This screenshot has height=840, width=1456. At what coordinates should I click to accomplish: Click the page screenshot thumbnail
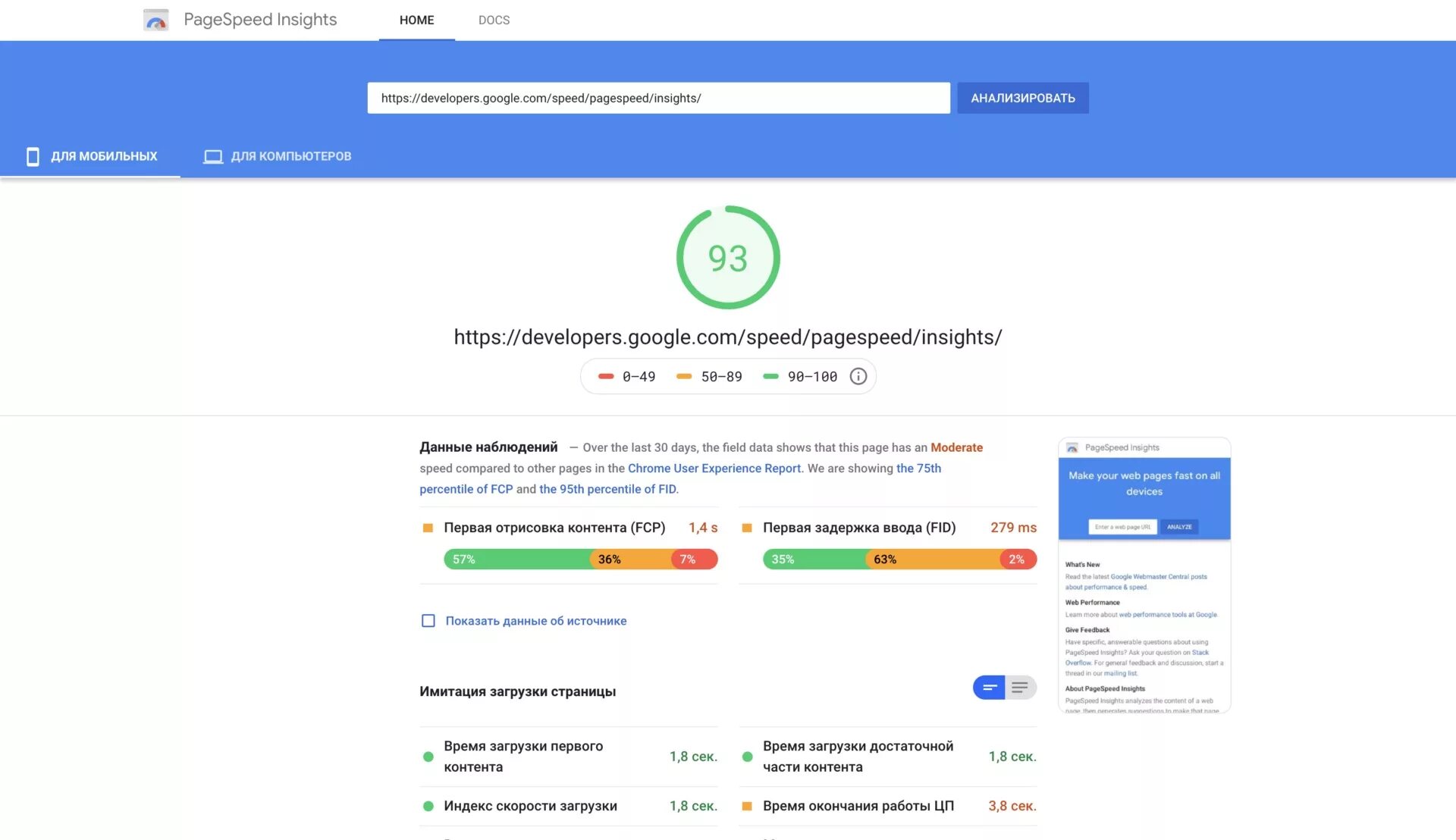tap(1144, 575)
